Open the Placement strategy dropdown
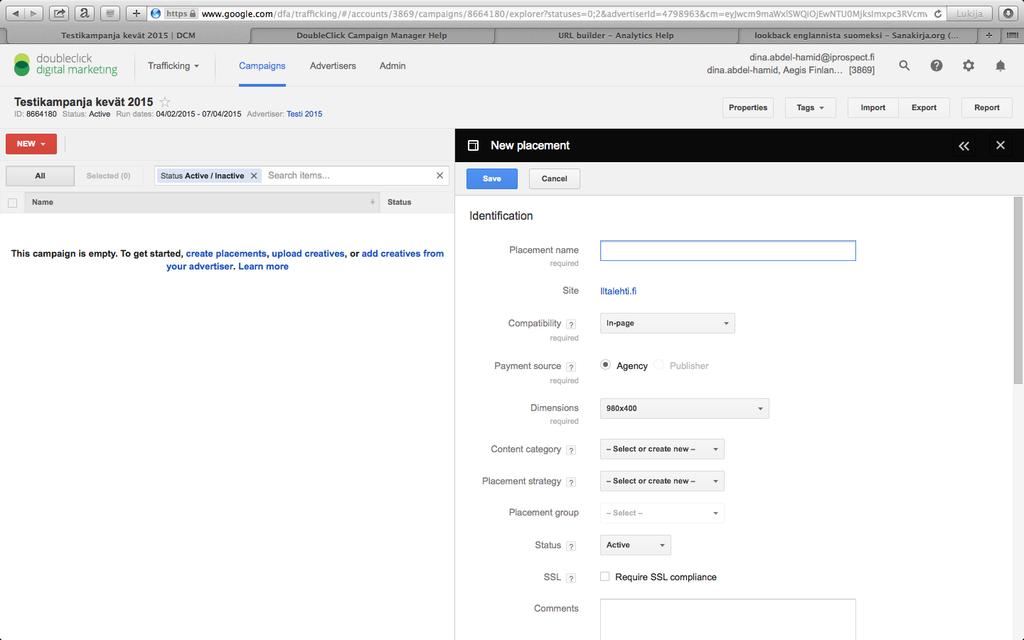The image size is (1024, 640). click(x=662, y=481)
